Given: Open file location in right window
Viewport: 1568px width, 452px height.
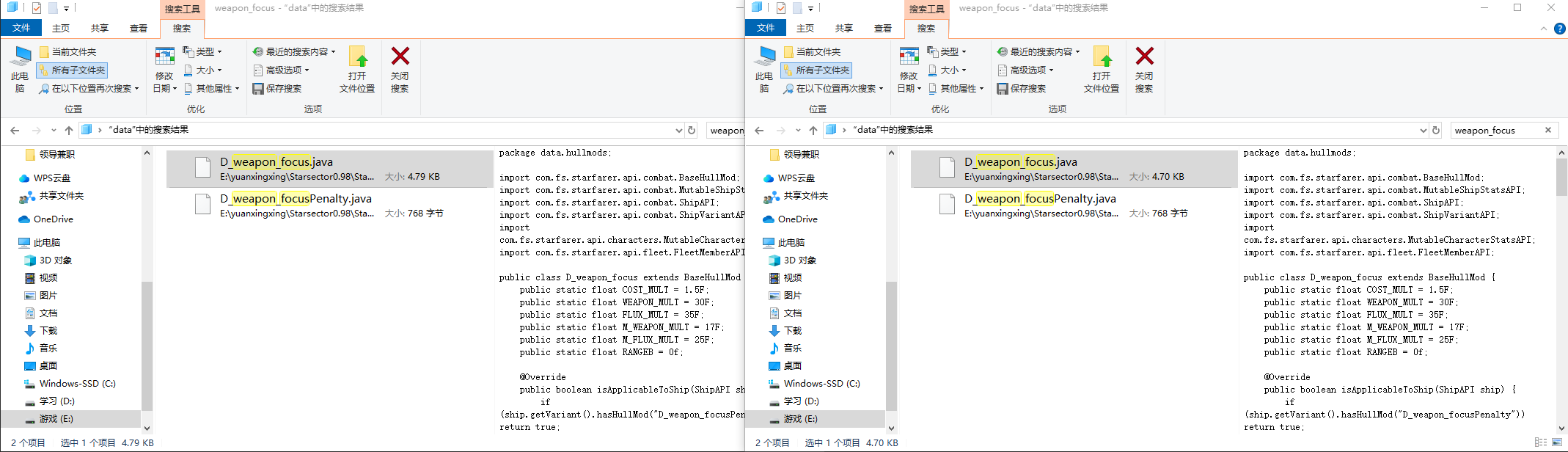Looking at the screenshot, I should 1102,70.
